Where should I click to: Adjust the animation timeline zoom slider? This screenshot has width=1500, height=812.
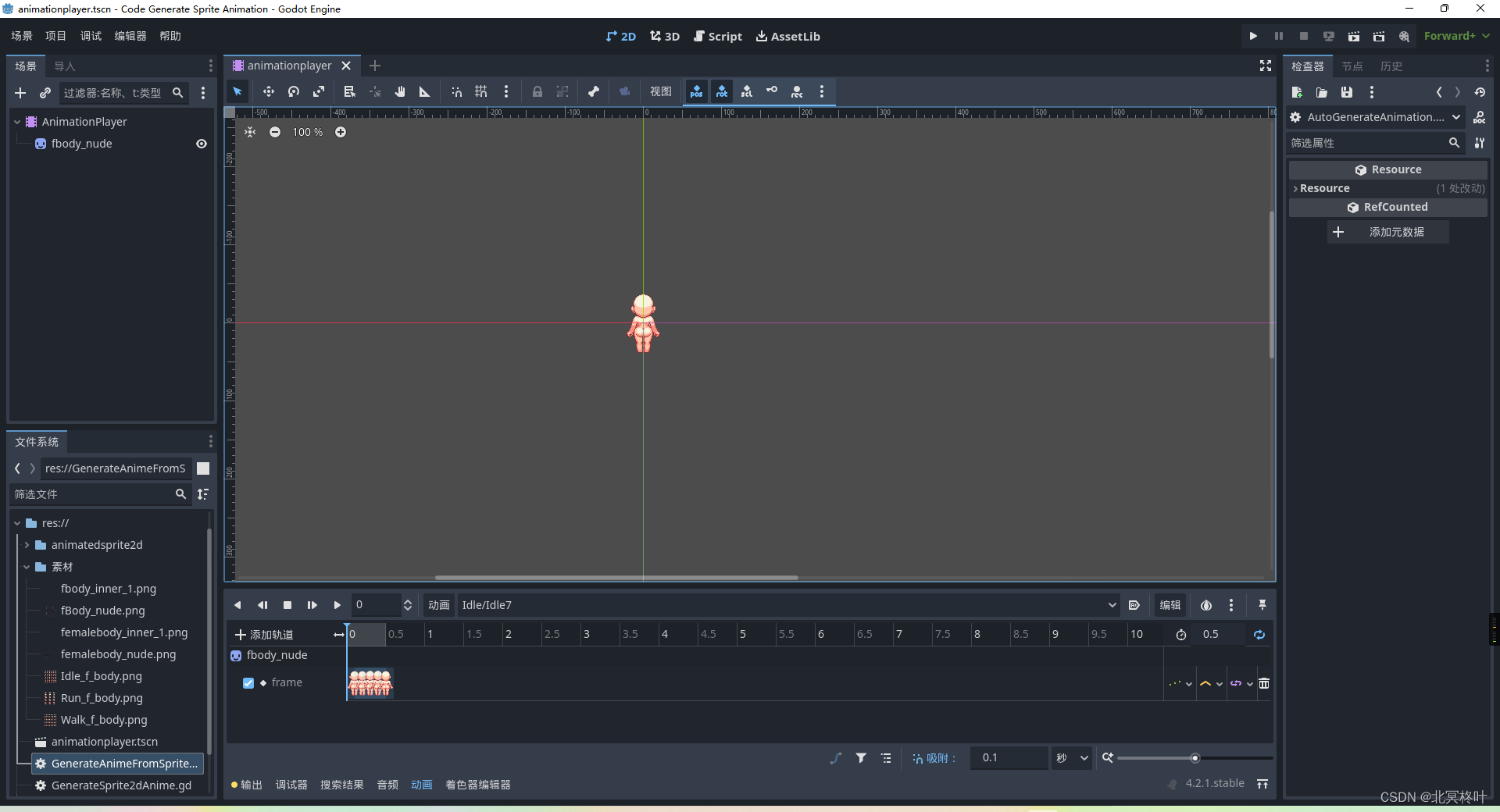tap(1194, 757)
